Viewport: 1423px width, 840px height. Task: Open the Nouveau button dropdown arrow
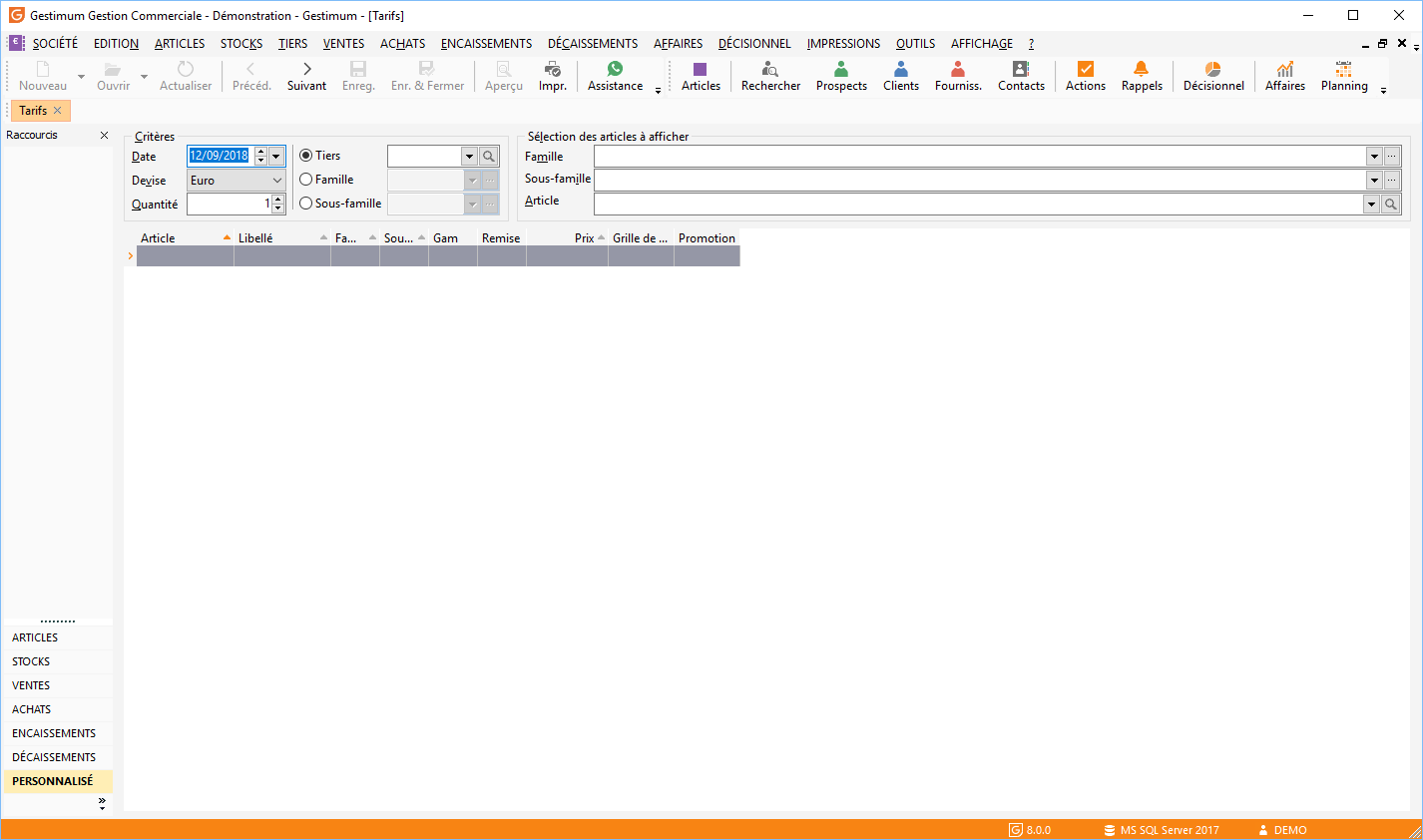coord(81,76)
